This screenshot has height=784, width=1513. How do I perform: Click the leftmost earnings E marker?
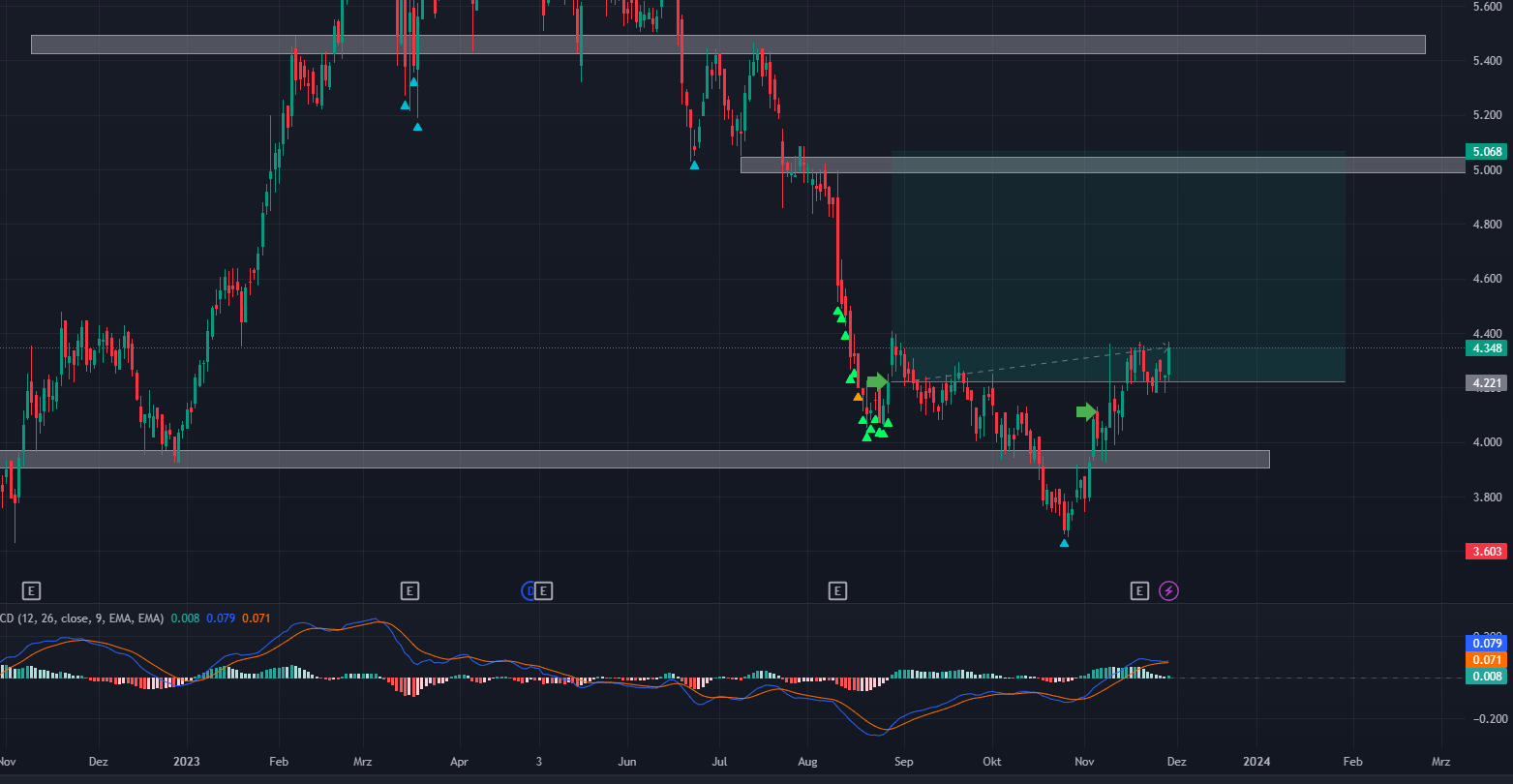32,590
